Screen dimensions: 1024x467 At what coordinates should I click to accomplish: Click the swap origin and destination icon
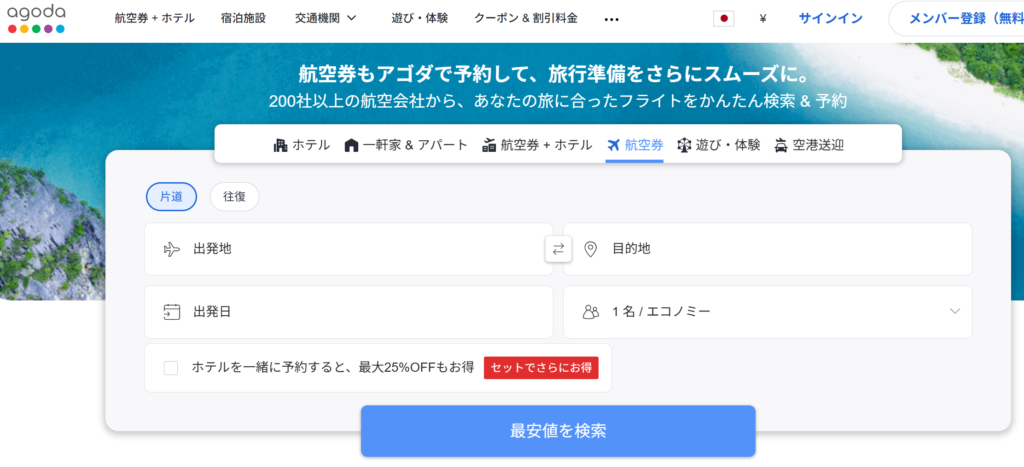[x=558, y=249]
